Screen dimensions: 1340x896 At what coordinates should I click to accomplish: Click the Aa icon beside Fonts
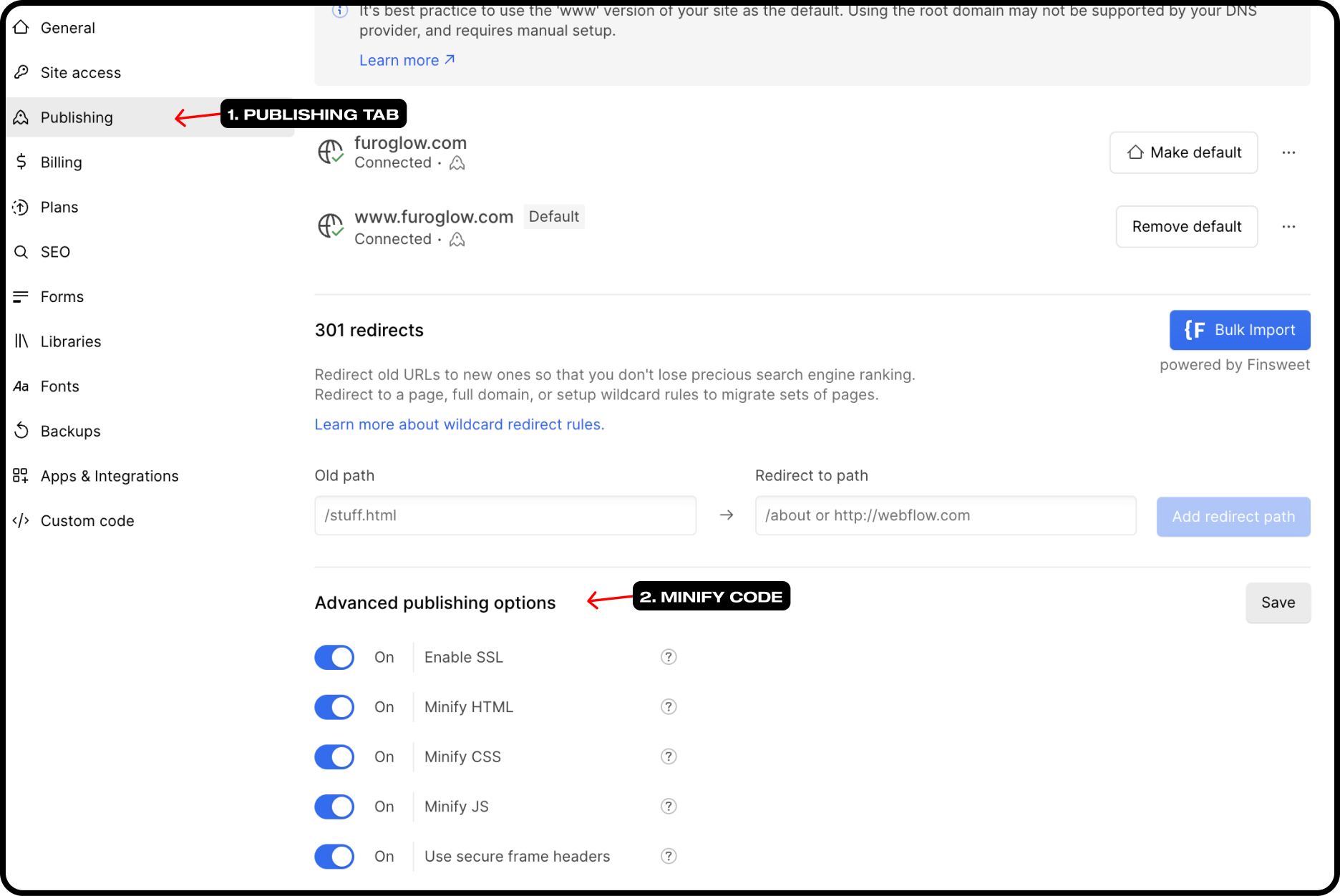point(21,386)
